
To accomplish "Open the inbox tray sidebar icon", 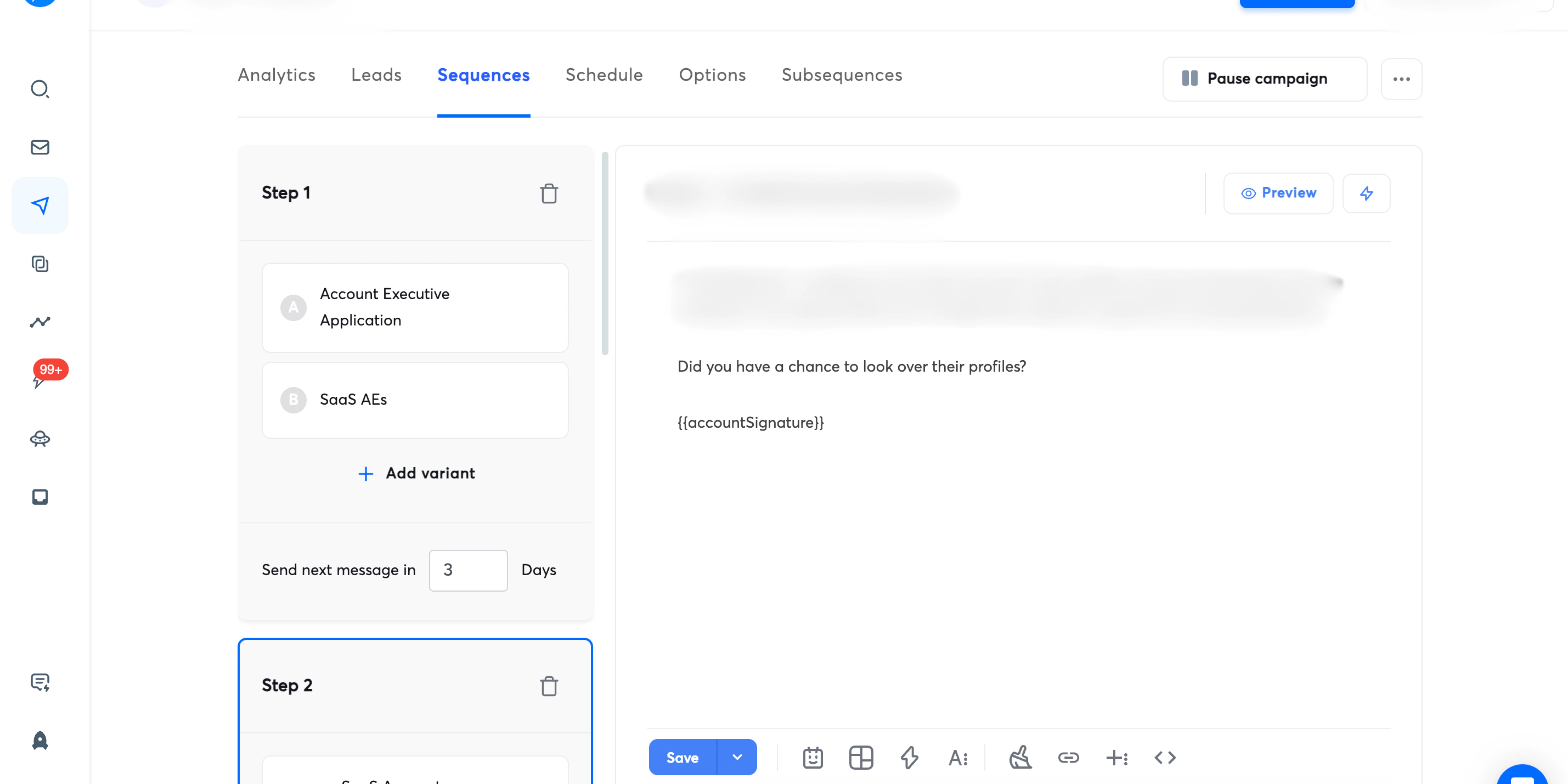I will (40, 497).
